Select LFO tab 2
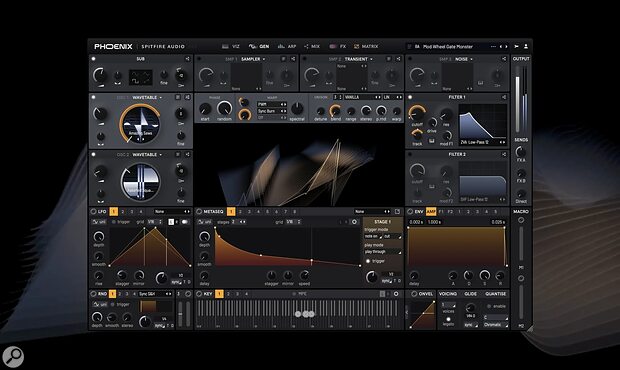620x370 pixels. coord(123,212)
